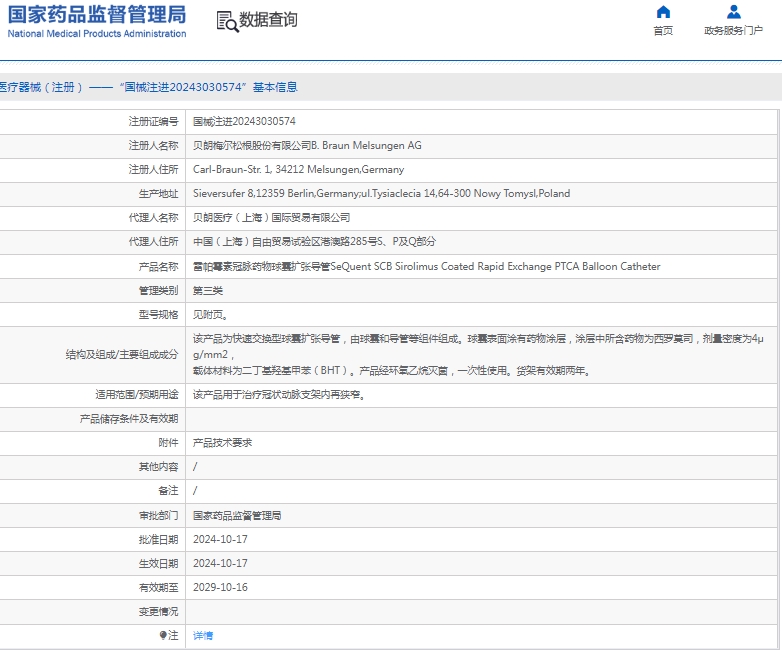Select the 批准日期 value 2024-10-17

(x=220, y=539)
